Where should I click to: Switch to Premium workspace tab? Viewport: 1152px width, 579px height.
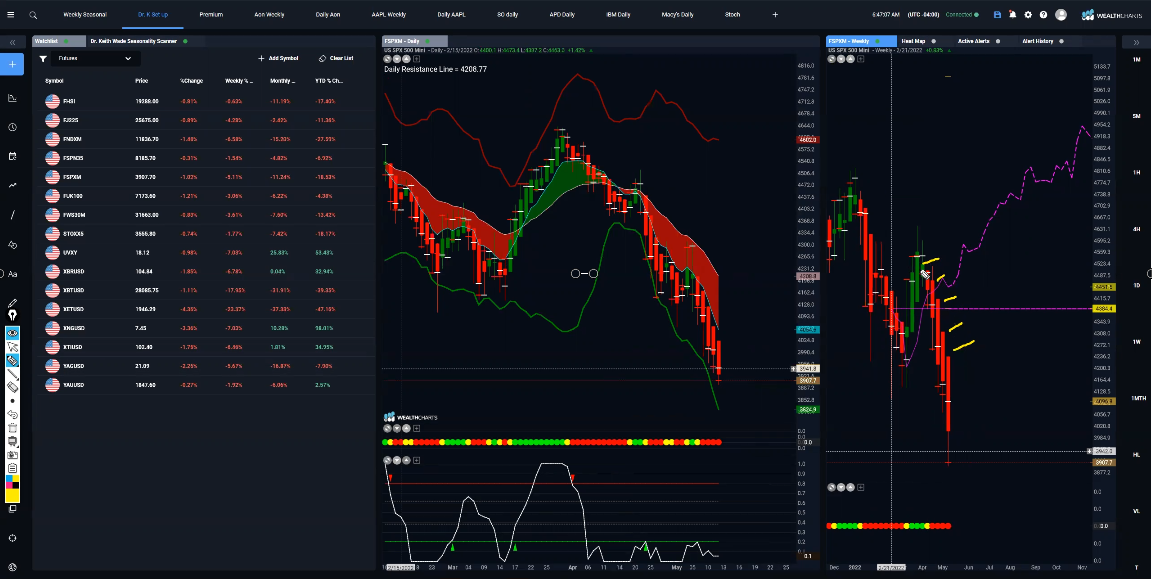pyautogui.click(x=211, y=15)
